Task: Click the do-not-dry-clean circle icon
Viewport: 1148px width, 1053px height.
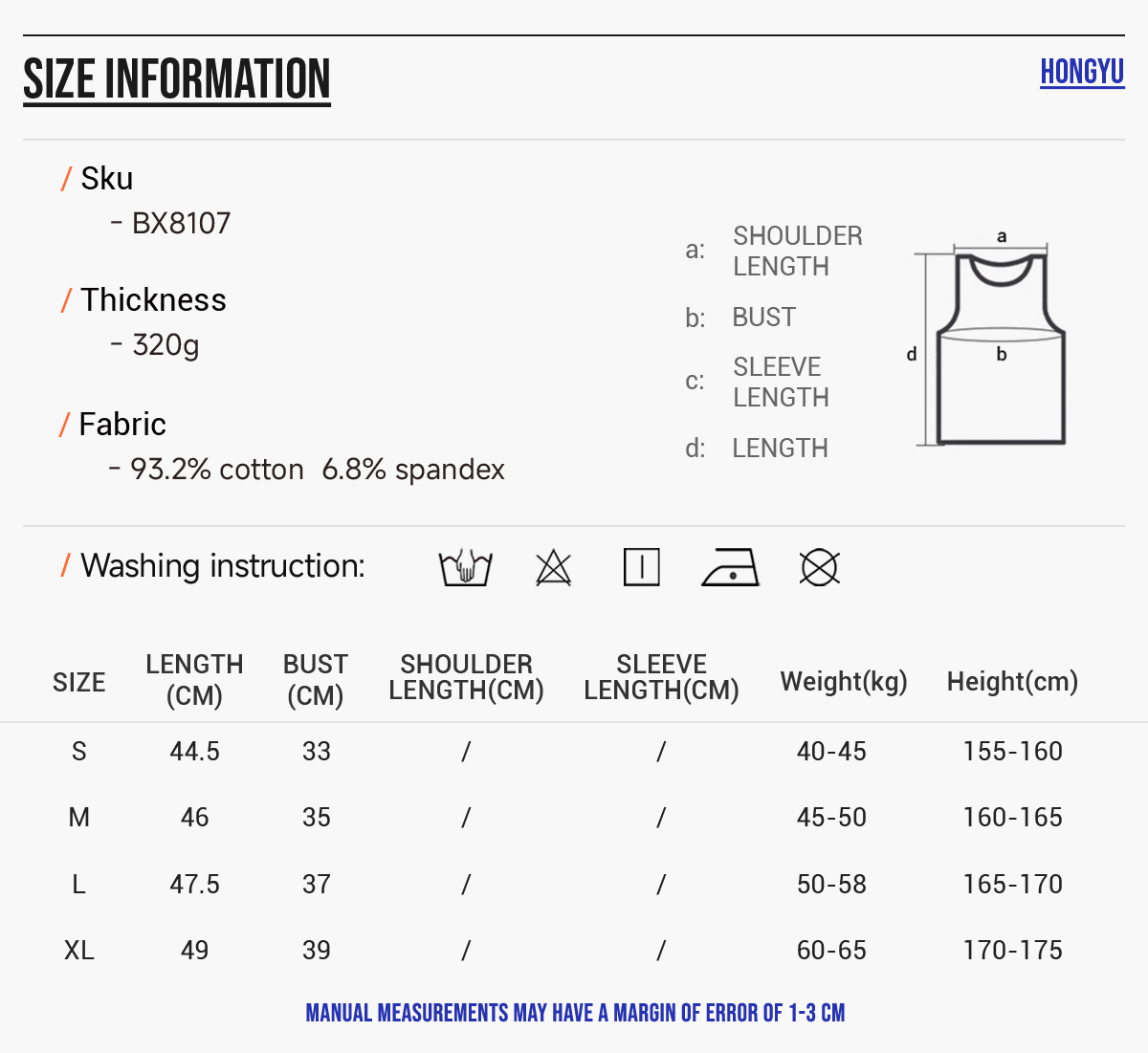Action: coord(819,568)
